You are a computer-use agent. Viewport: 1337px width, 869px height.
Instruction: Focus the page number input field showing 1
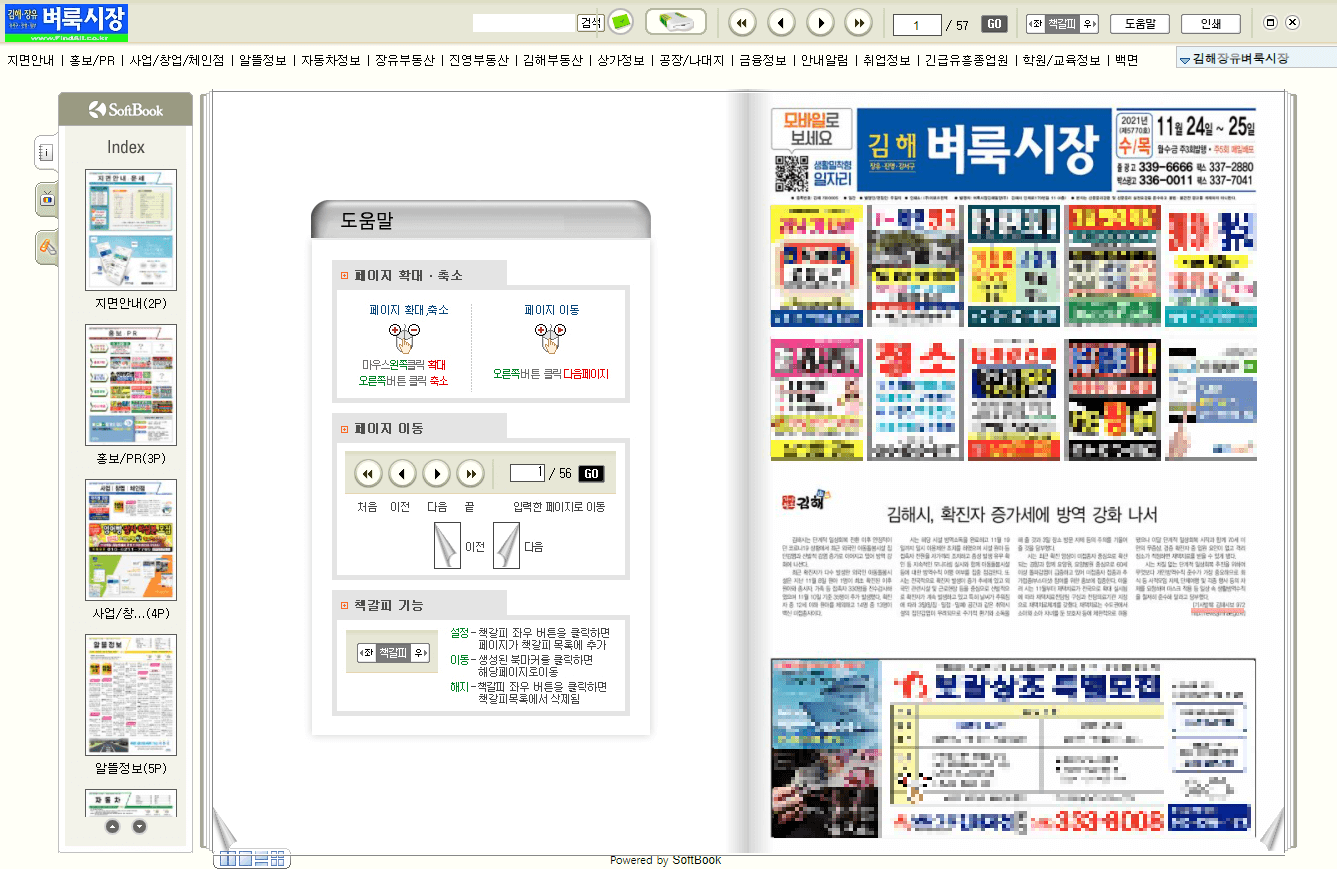coord(917,23)
